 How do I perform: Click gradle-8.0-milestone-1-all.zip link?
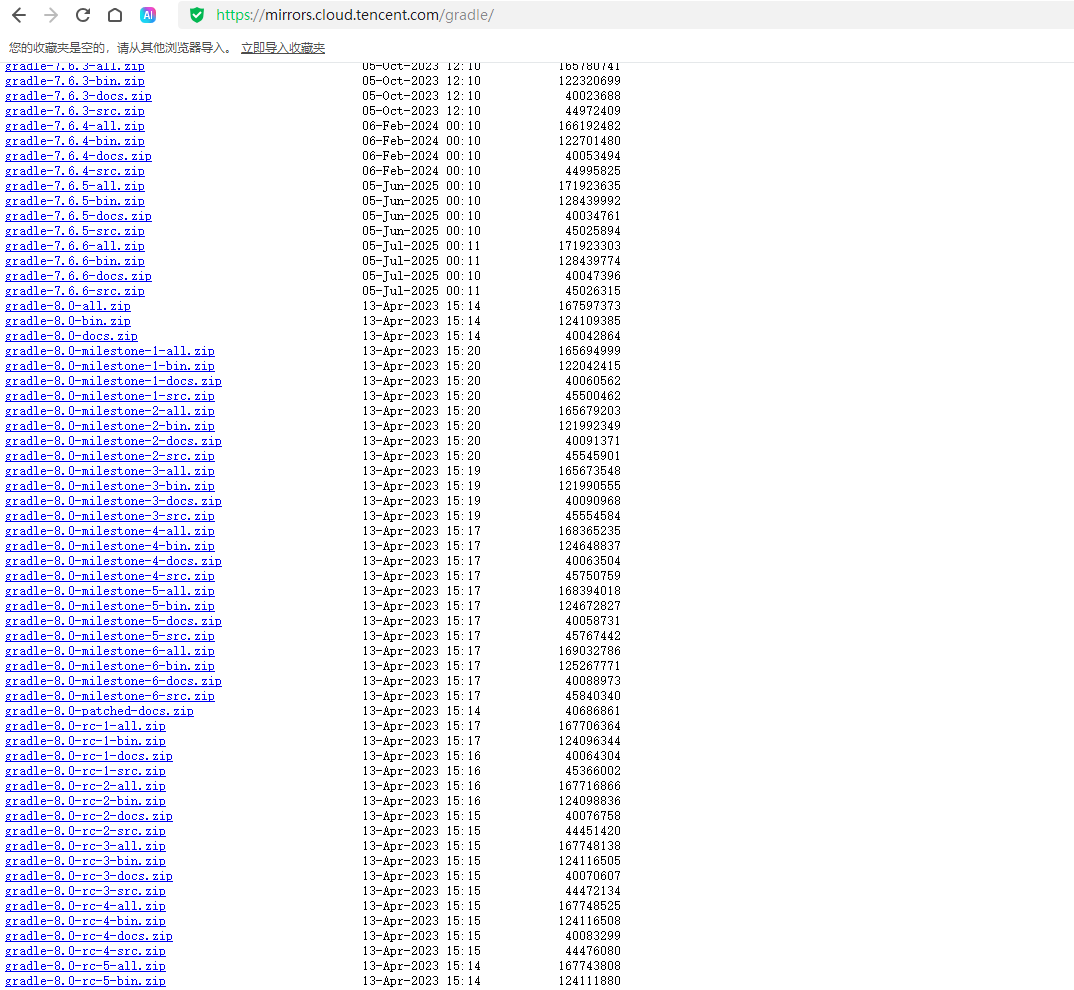(110, 351)
